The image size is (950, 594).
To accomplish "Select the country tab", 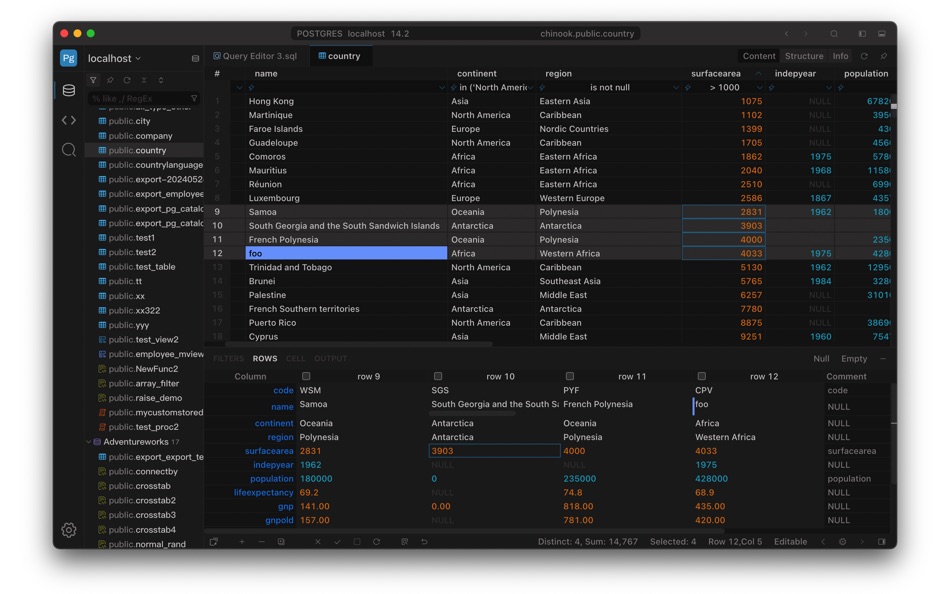I will click(339, 56).
